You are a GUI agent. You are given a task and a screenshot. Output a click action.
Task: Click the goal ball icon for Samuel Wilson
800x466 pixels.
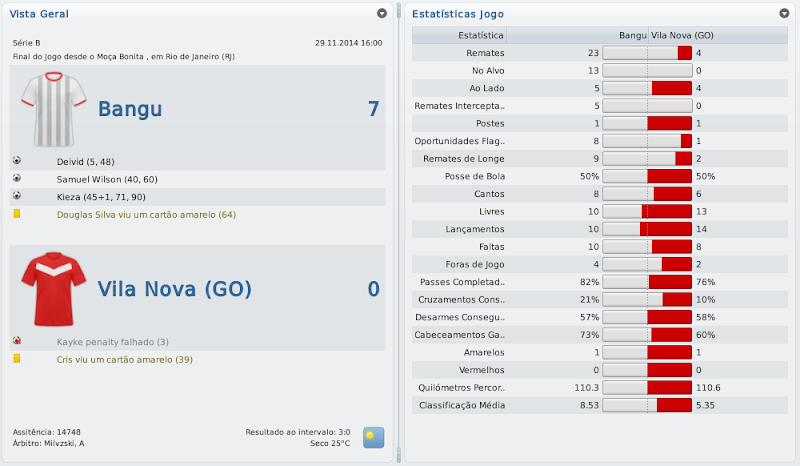(17, 178)
